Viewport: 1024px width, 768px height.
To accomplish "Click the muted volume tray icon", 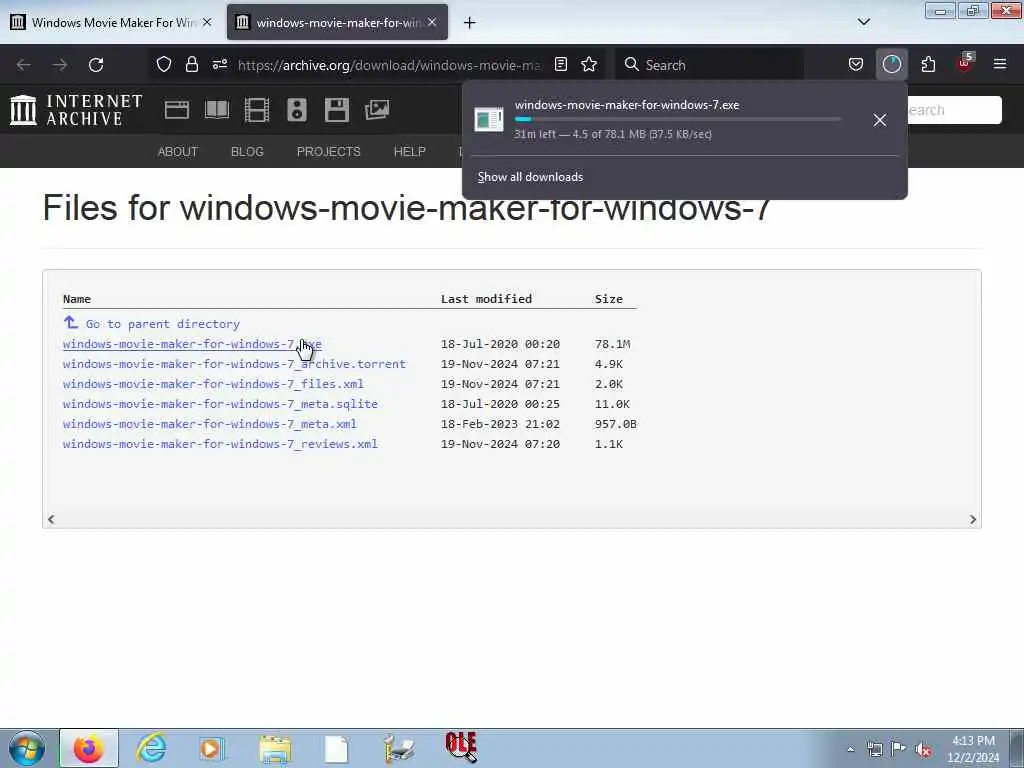I will pyautogui.click(x=923, y=749).
